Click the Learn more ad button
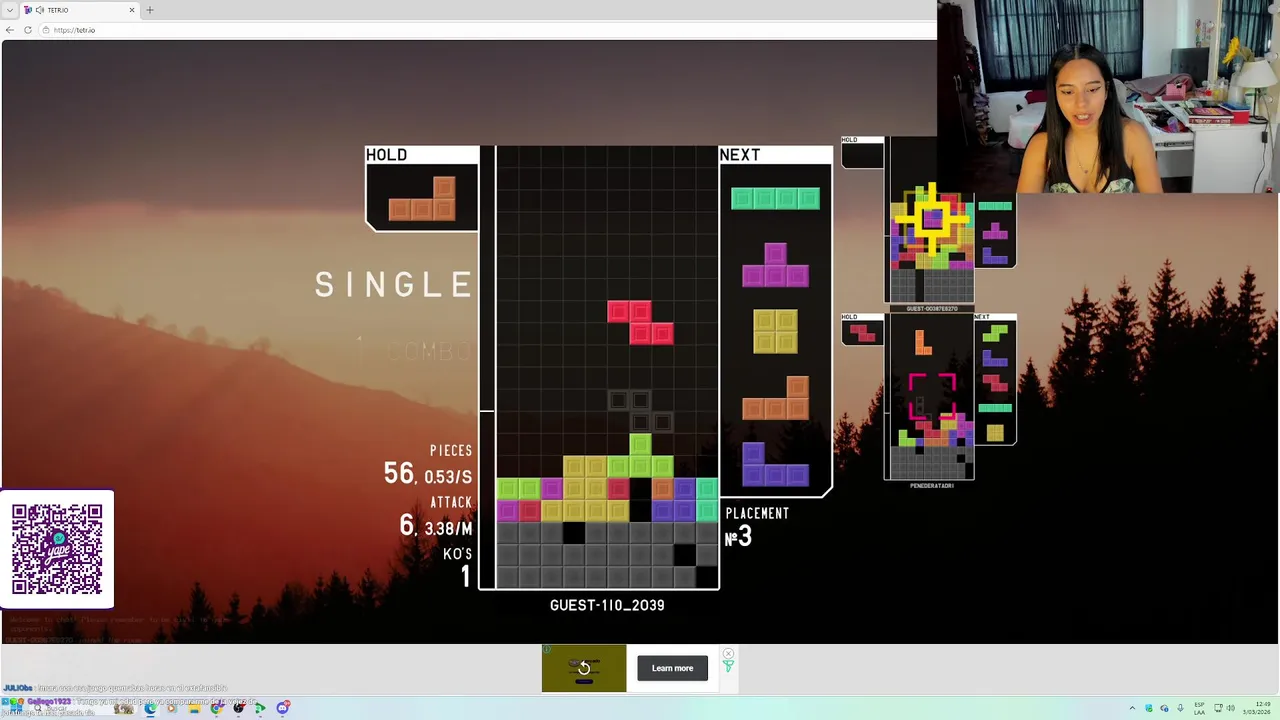 click(x=672, y=668)
